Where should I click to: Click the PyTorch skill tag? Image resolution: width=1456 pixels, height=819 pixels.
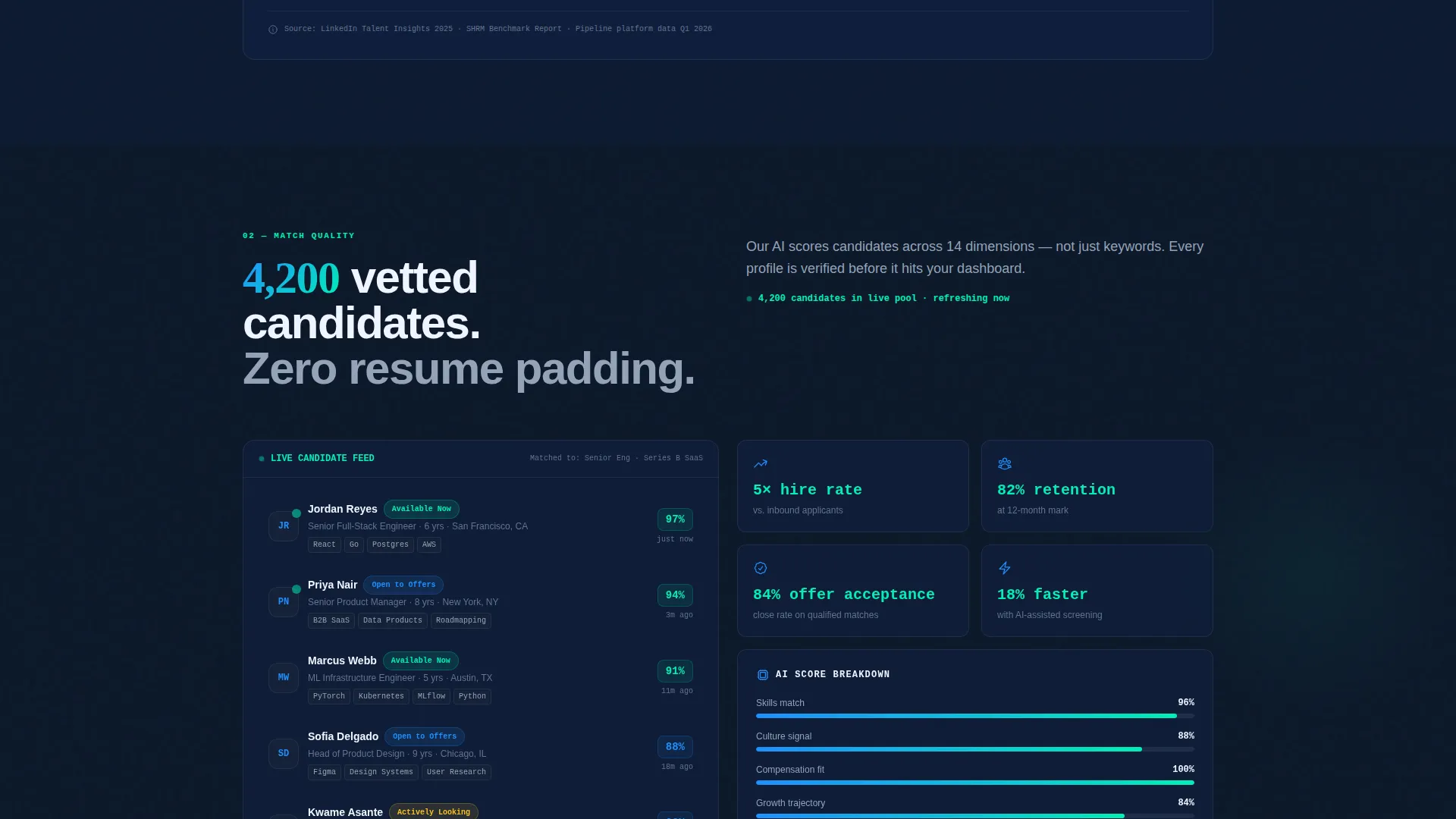(329, 697)
